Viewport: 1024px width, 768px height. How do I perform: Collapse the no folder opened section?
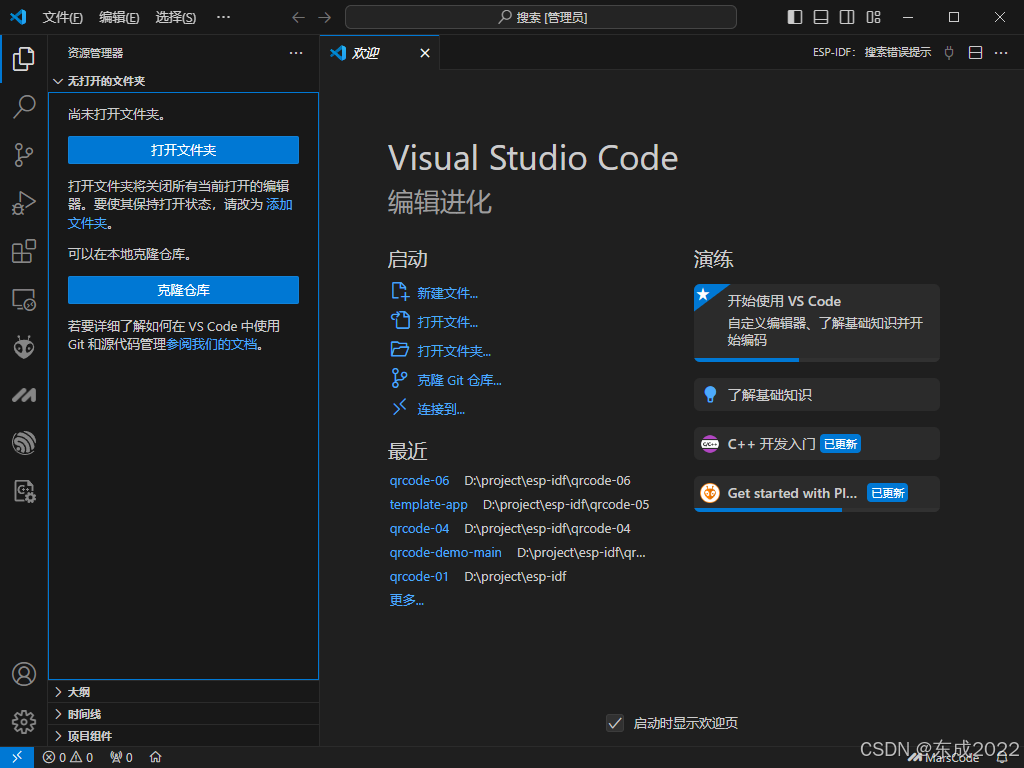pos(184,81)
